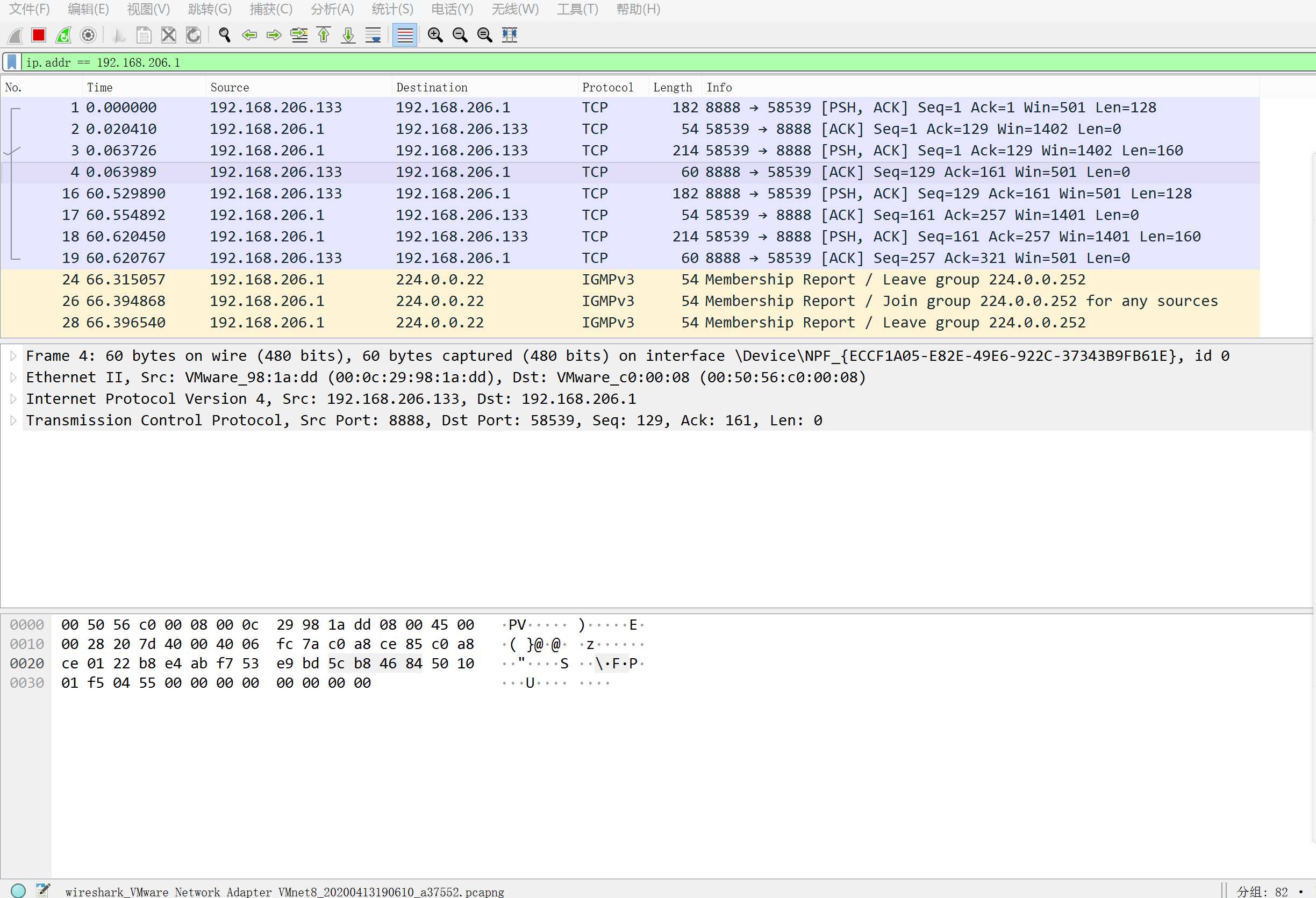Save the capture file icon
The width and height of the screenshot is (1316, 898).
(x=144, y=35)
